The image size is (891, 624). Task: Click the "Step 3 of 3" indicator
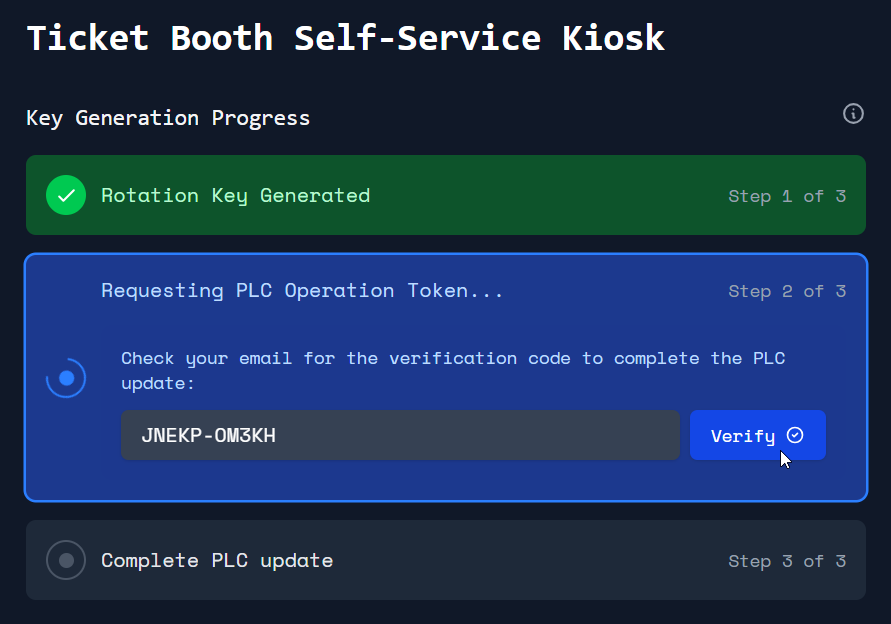[786, 561]
